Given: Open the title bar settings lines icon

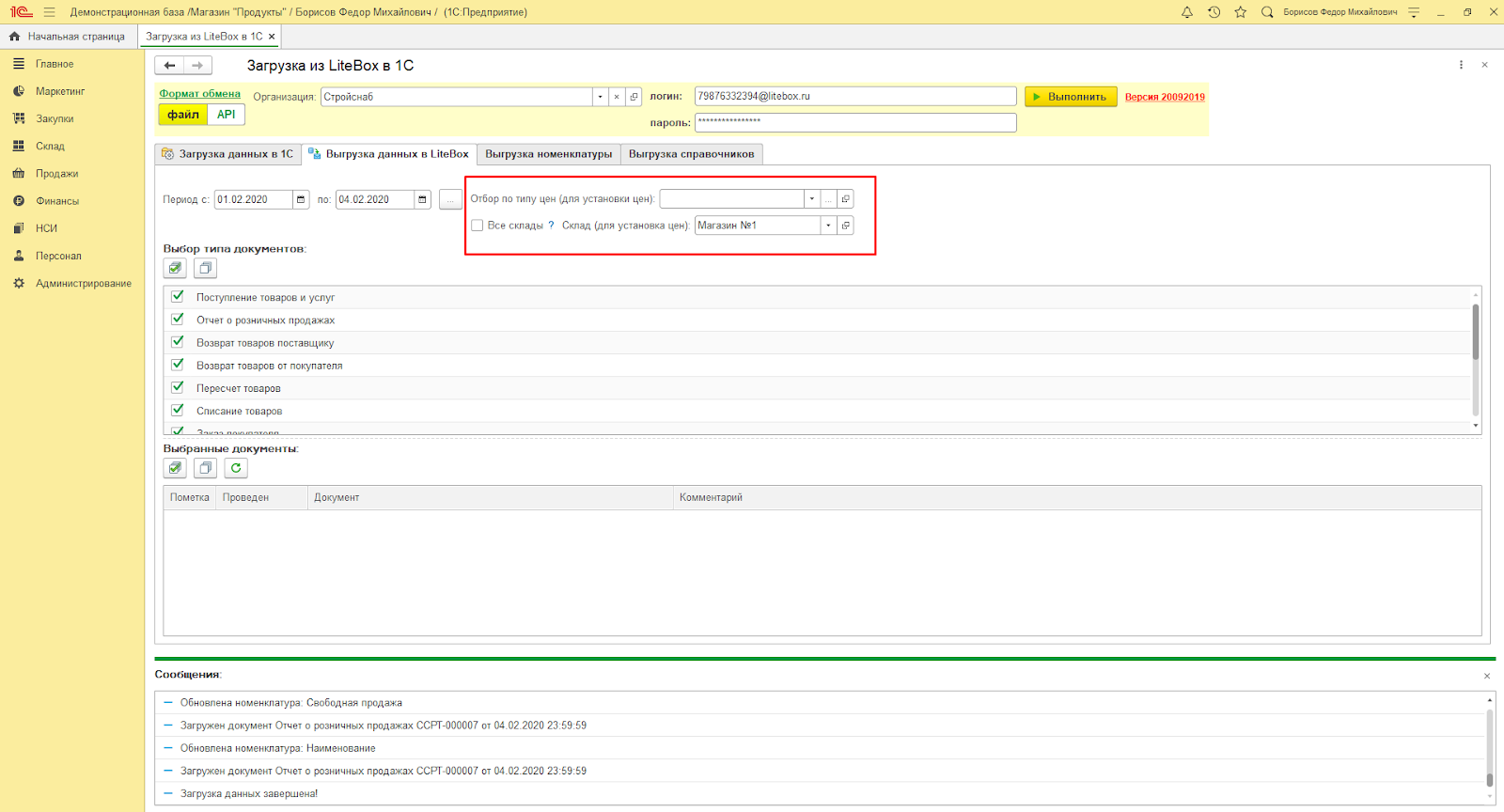Looking at the screenshot, I should (x=1414, y=12).
